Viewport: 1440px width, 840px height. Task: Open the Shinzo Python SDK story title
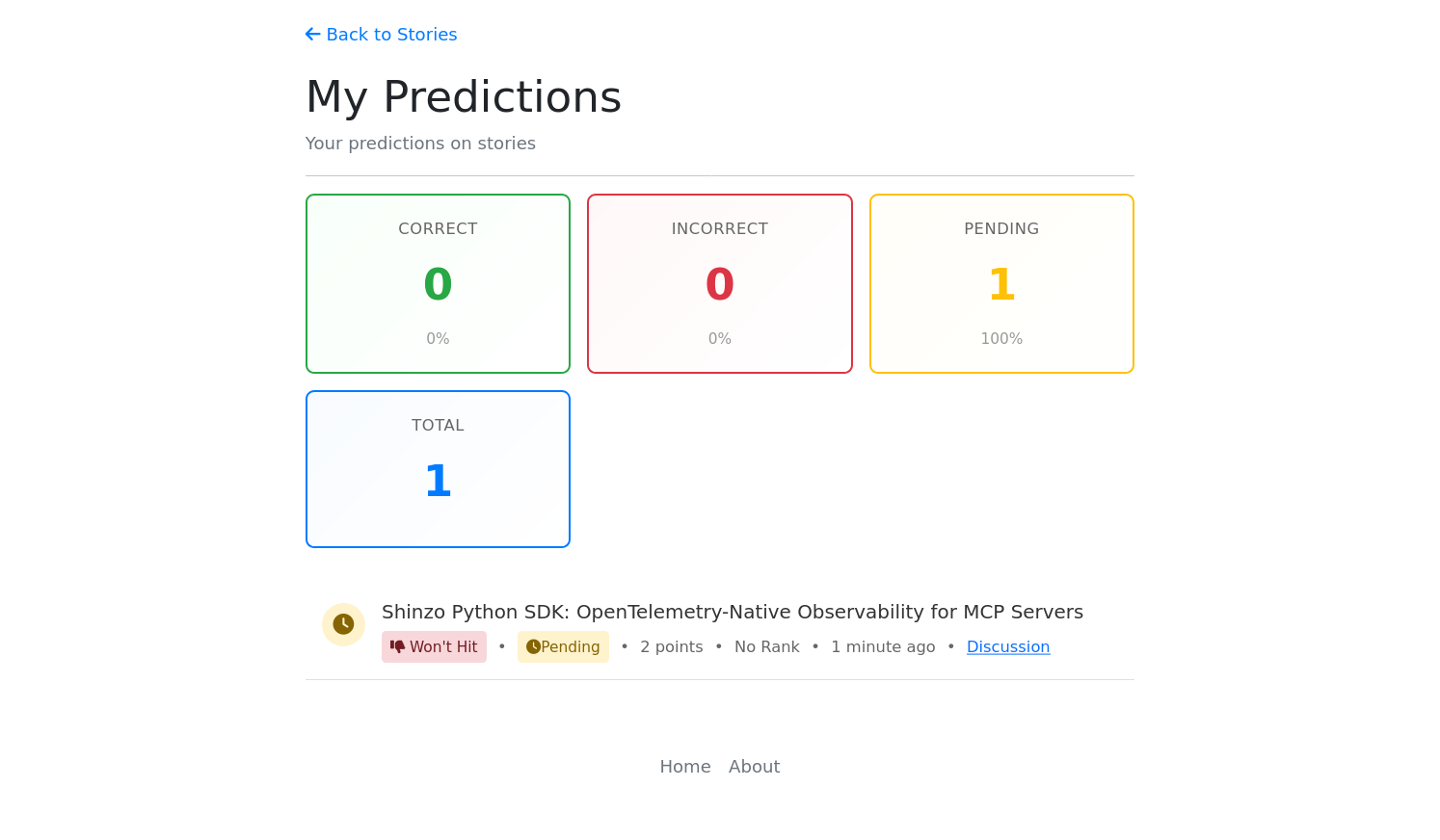[732, 612]
